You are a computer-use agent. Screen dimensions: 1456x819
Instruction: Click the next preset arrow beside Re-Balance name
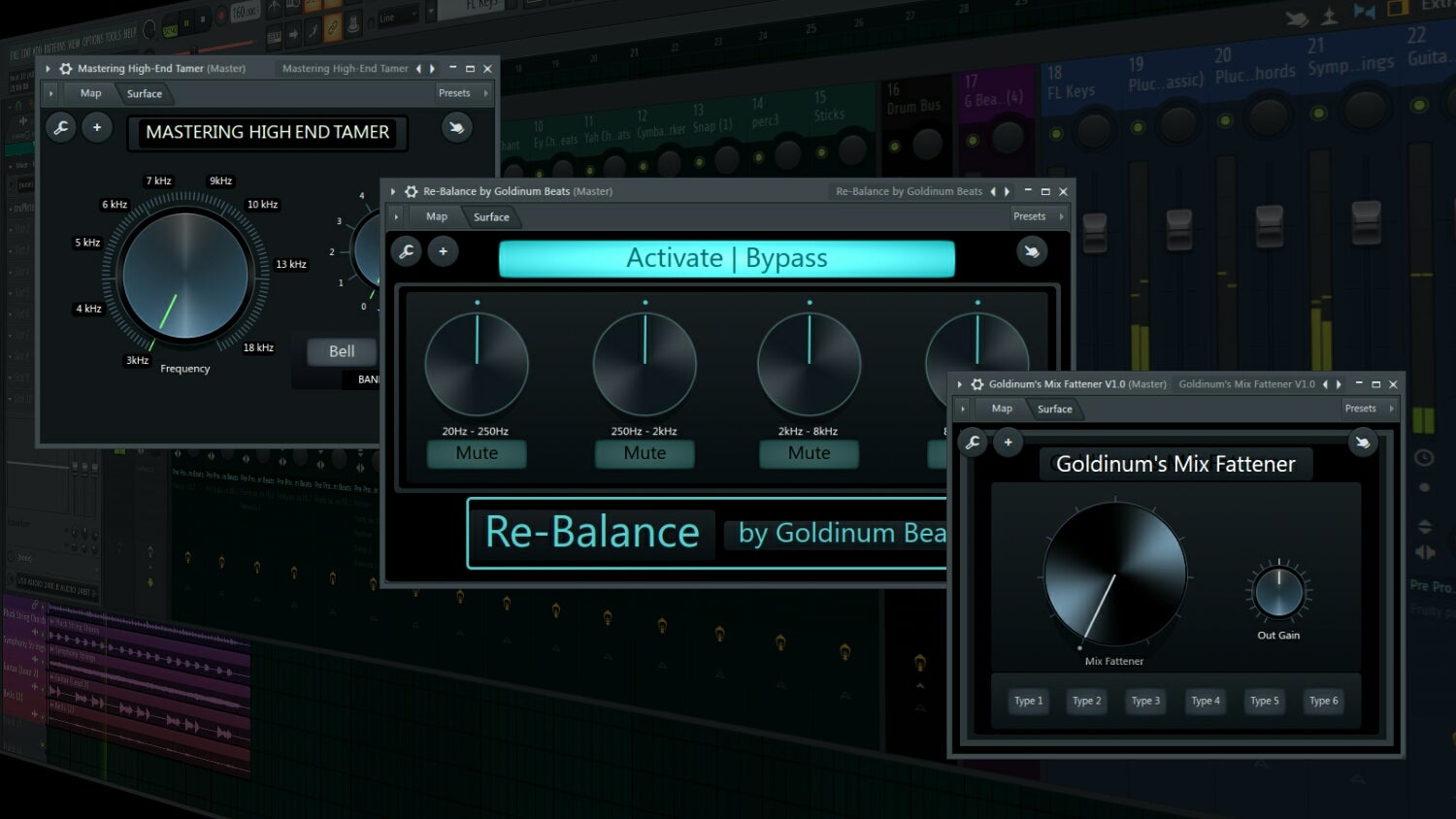click(1007, 191)
